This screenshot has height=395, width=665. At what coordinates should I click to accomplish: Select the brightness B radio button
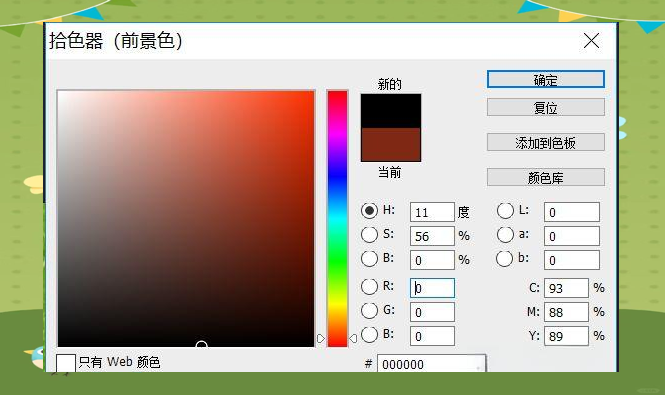pos(369,258)
